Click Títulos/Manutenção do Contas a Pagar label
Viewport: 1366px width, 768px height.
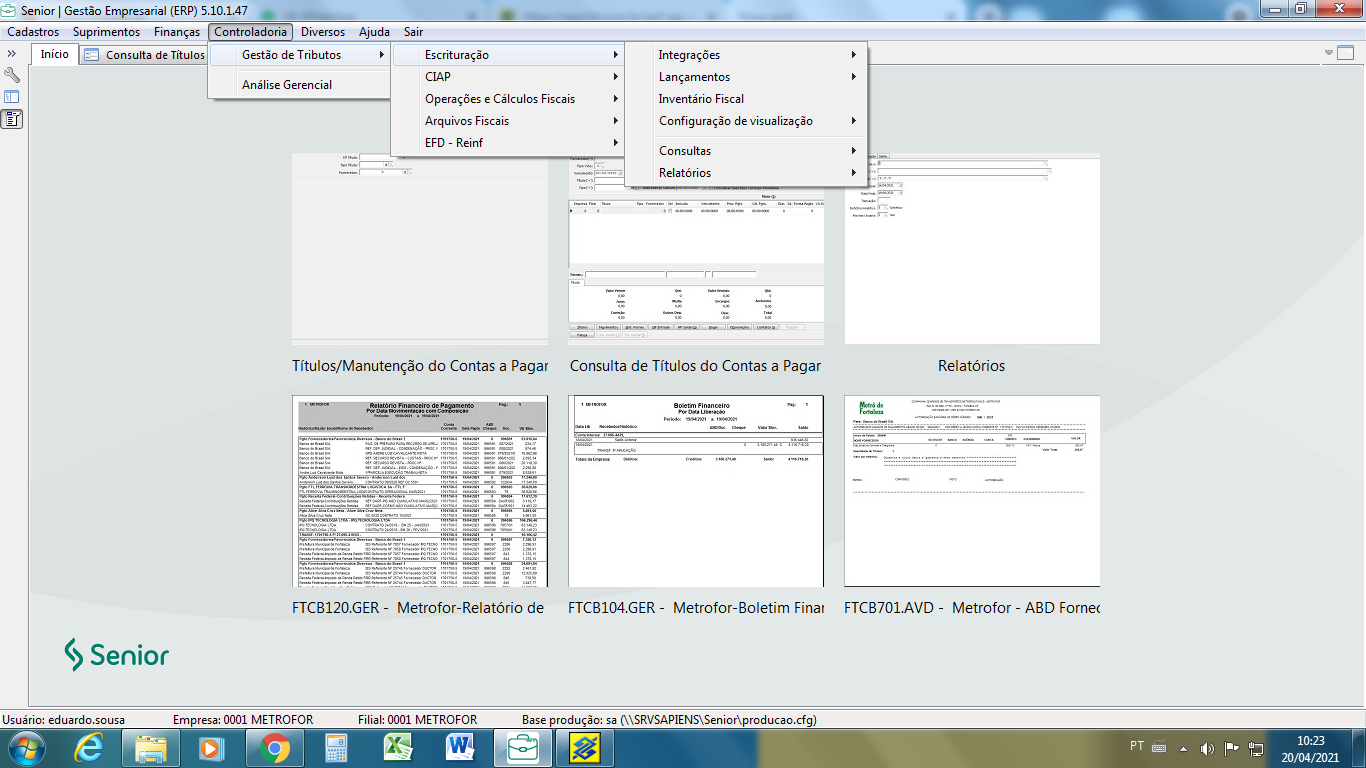click(x=420, y=366)
